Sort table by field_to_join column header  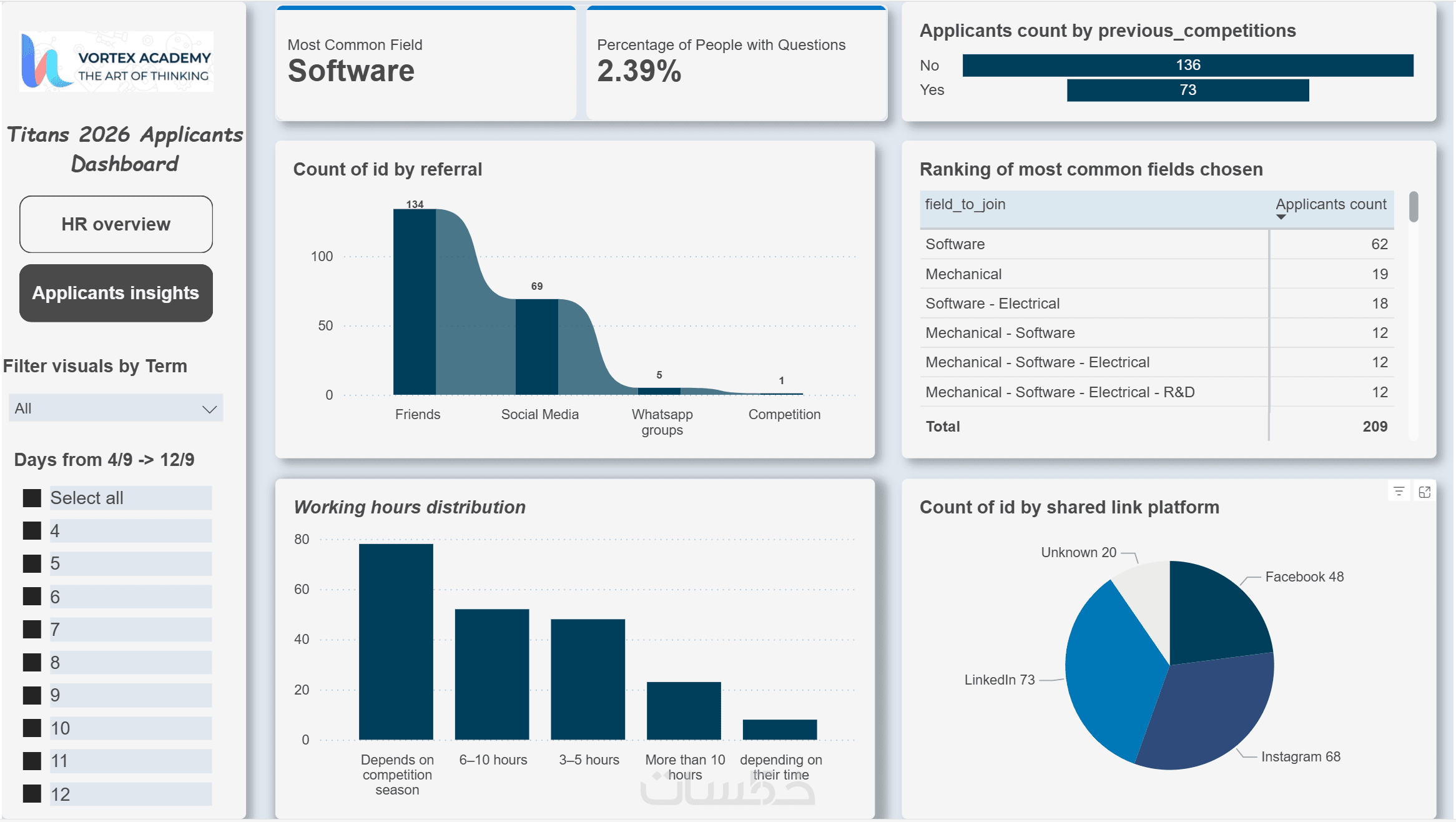(965, 204)
